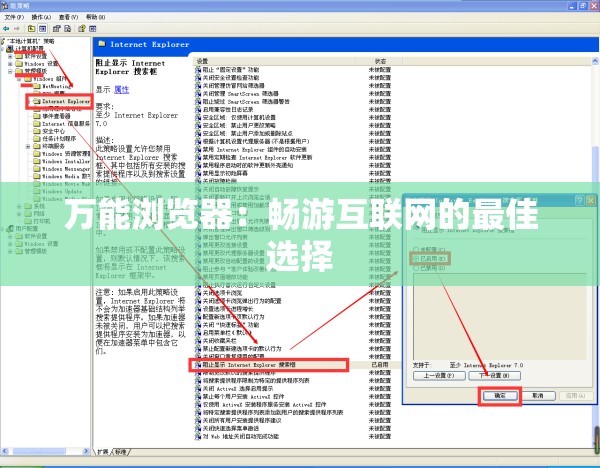Toggle the Show/Hide console tree toolbar icon
Image resolution: width=600 pixels, height=468 pixels.
(42, 29)
